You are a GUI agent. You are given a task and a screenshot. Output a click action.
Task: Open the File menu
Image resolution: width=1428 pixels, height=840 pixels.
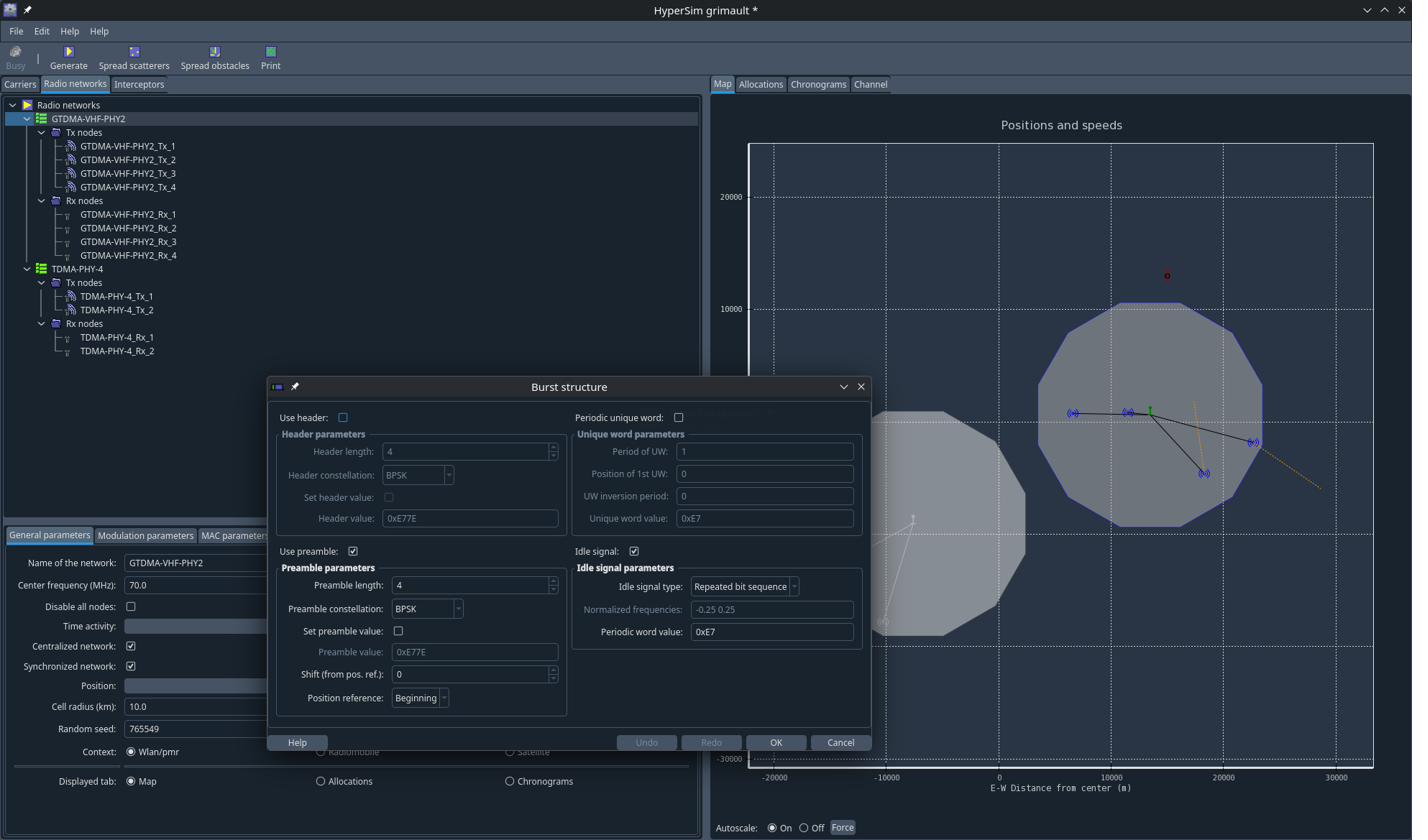[x=16, y=31]
